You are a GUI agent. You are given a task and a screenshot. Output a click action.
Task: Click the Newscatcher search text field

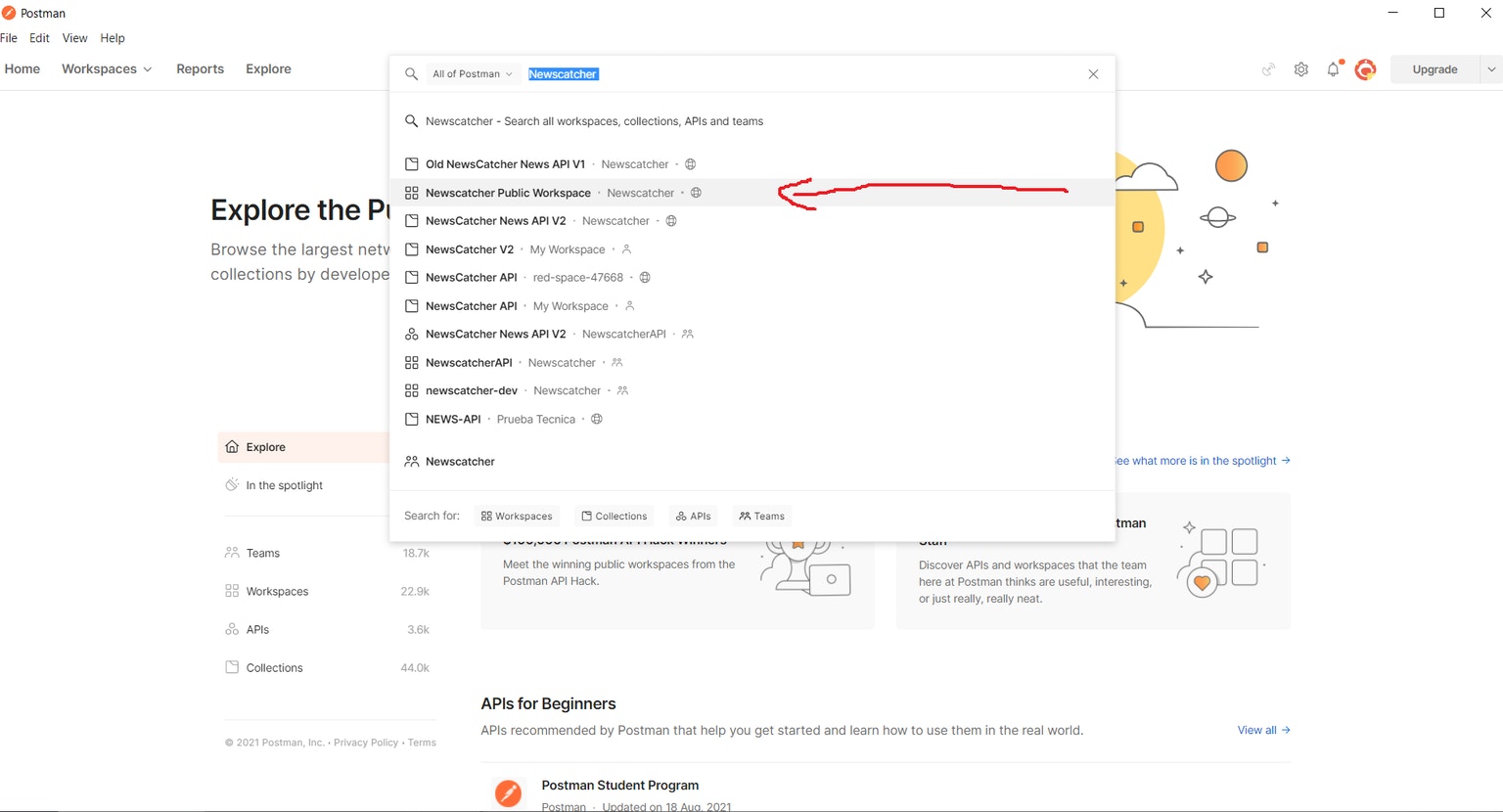(802, 74)
